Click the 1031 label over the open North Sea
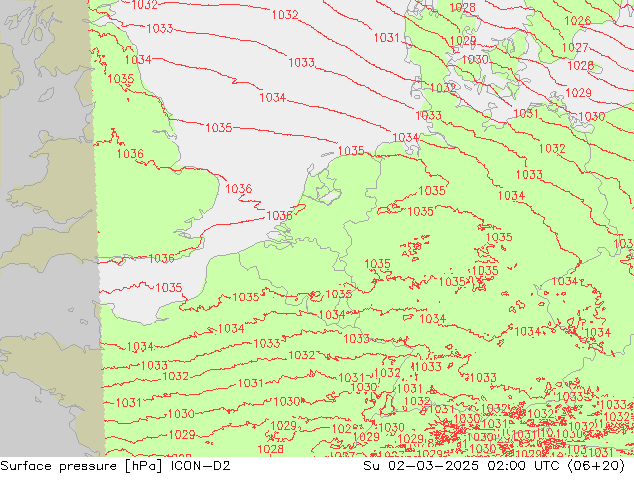This screenshot has width=634, height=490. [387, 38]
